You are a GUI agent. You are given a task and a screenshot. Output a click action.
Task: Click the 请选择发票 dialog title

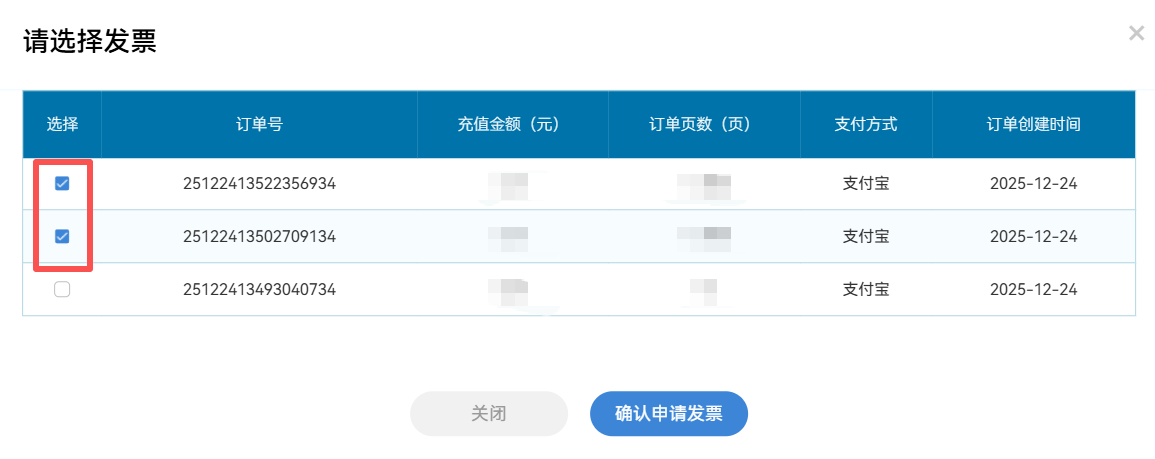[x=90, y=42]
